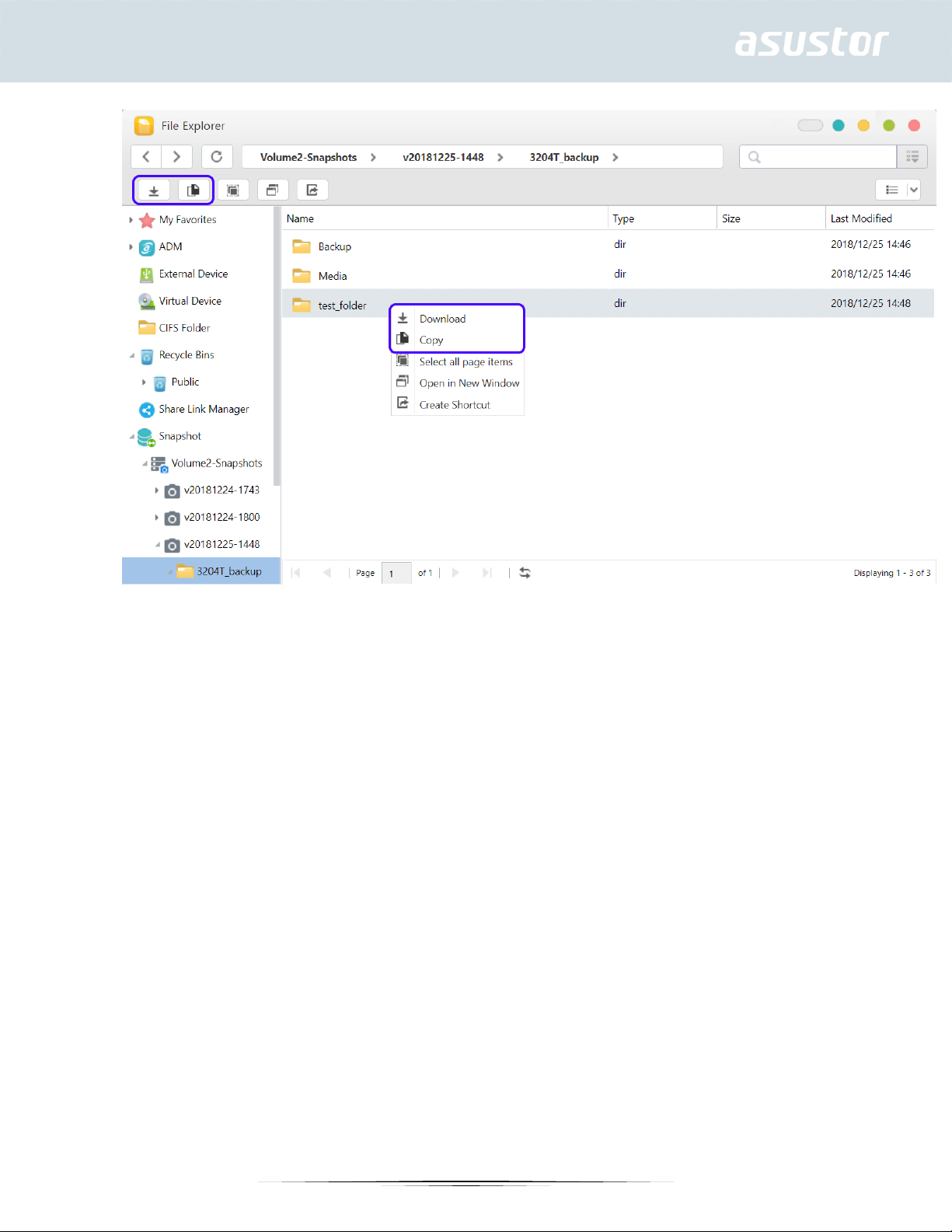Click the Select all page items toolbar icon
Image resolution: width=952 pixels, height=1232 pixels.
pyautogui.click(x=232, y=190)
